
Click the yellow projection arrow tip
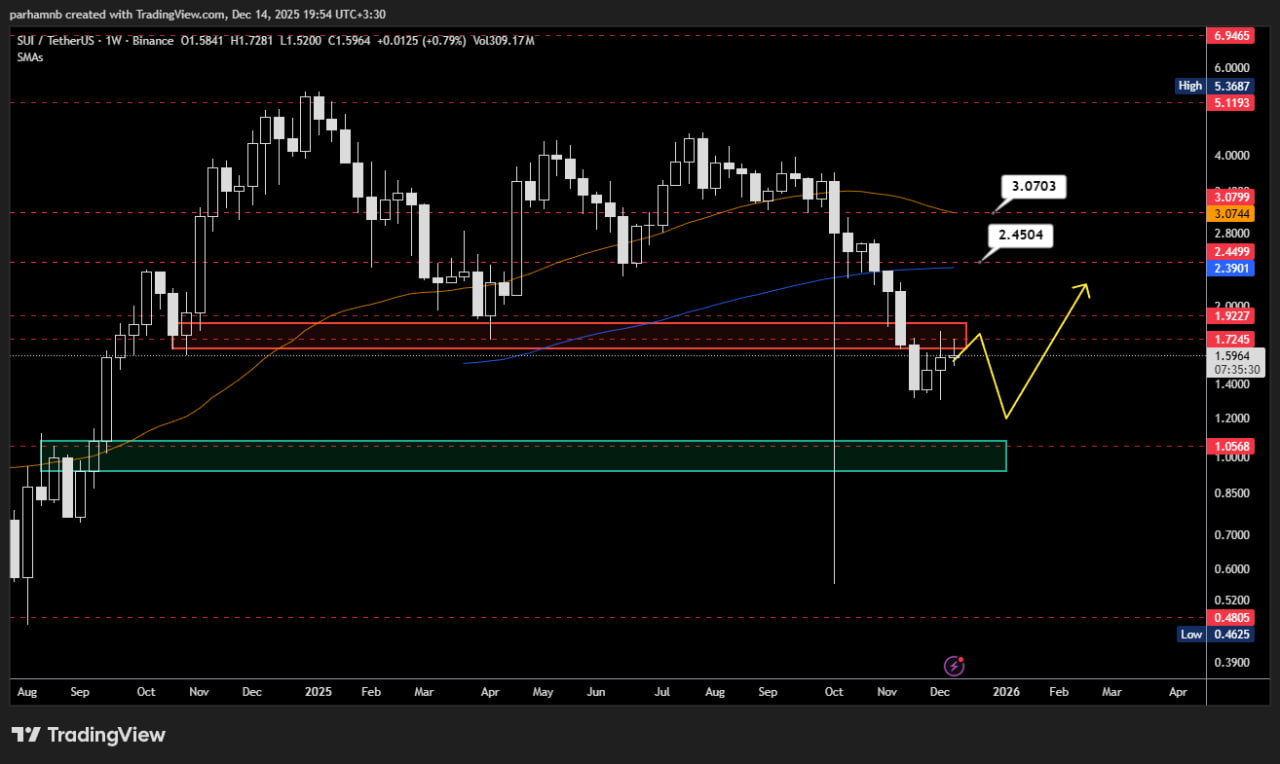tap(1085, 287)
